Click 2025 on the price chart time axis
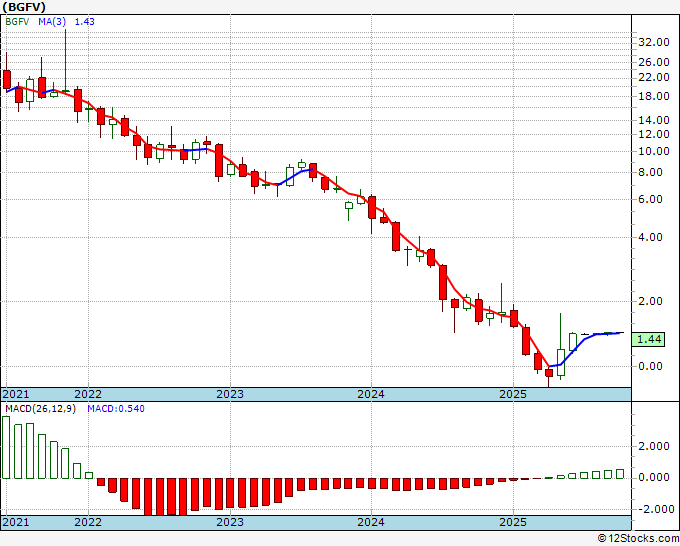Viewport: 680px width, 546px height. [x=513, y=394]
